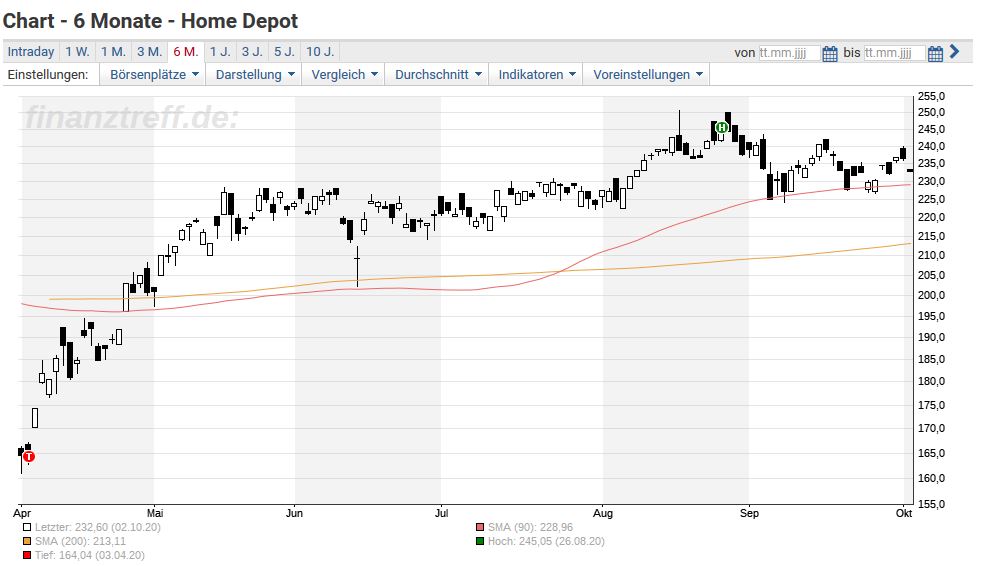This screenshot has width=982, height=566.
Task: Click the red Tief legend swatch
Action: point(27,555)
